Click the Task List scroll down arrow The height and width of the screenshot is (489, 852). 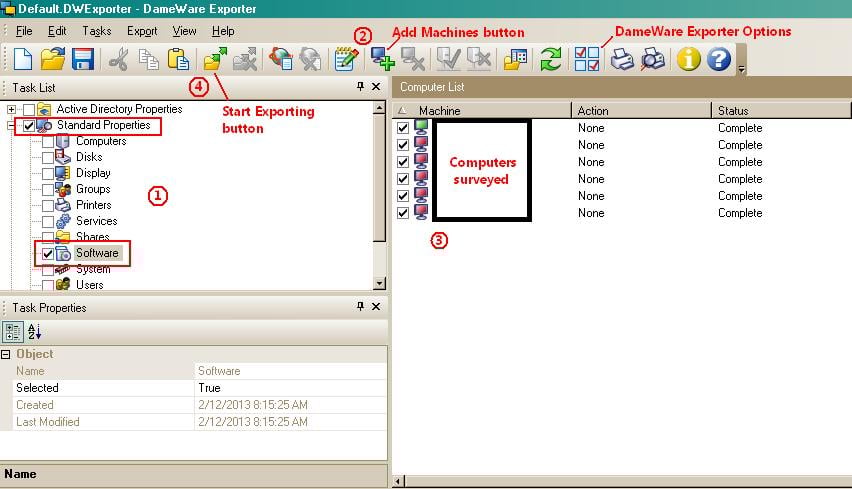(380, 283)
